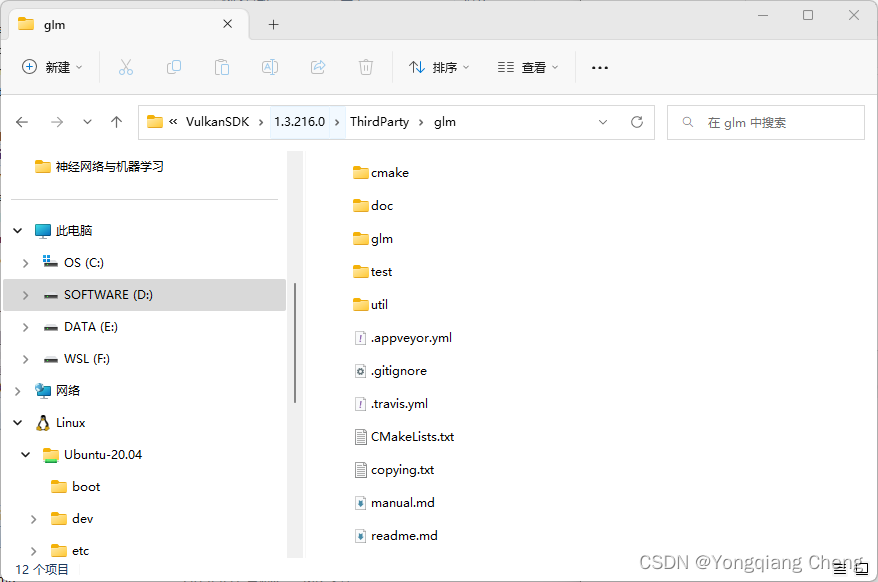
Task: Open the glm subfolder in file list
Action: 373,239
